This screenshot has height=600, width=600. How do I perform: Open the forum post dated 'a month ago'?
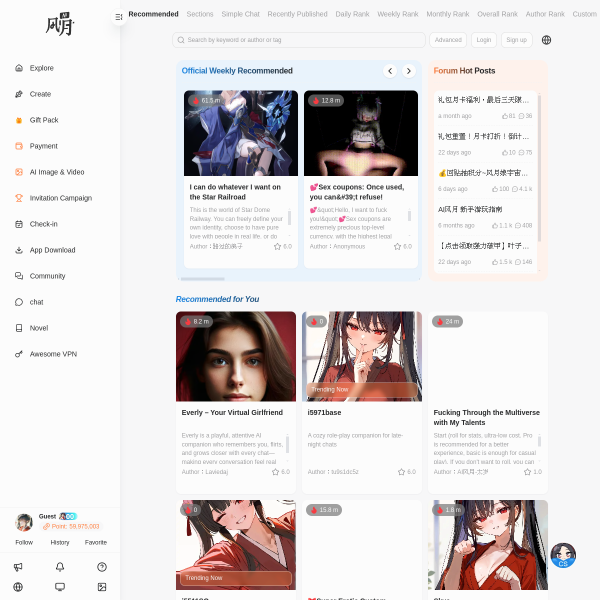(485, 108)
